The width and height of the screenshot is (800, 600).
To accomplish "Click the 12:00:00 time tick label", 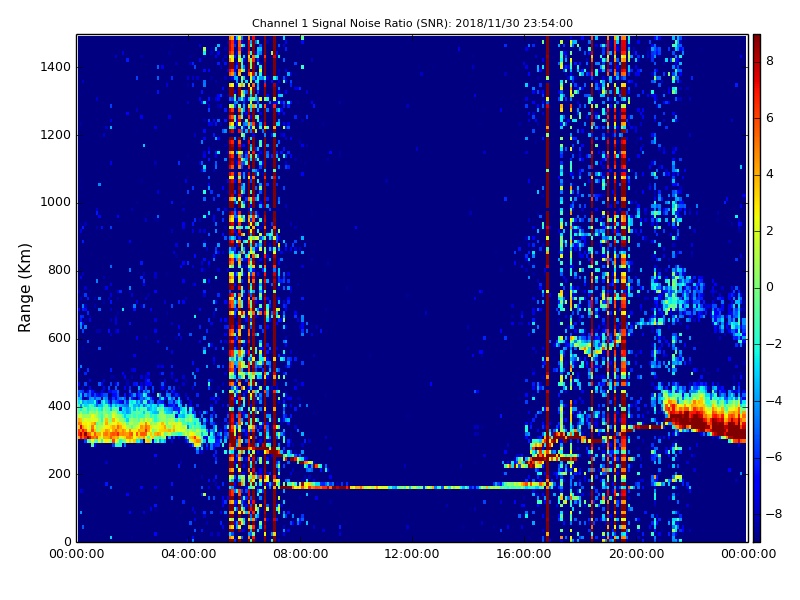I will click(x=412, y=554).
